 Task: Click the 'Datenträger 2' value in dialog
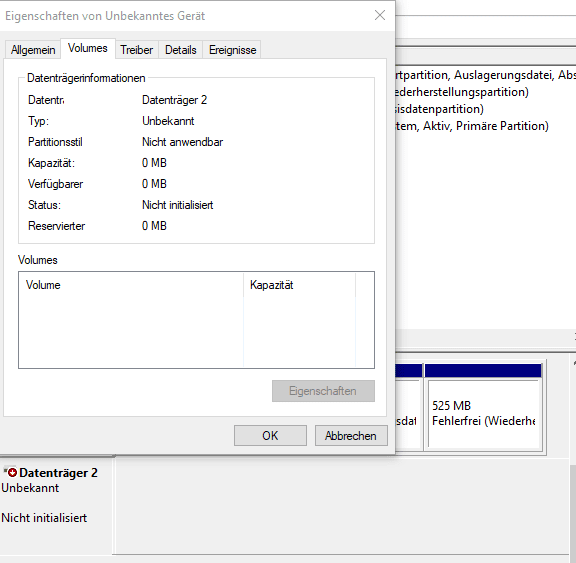[x=174, y=100]
